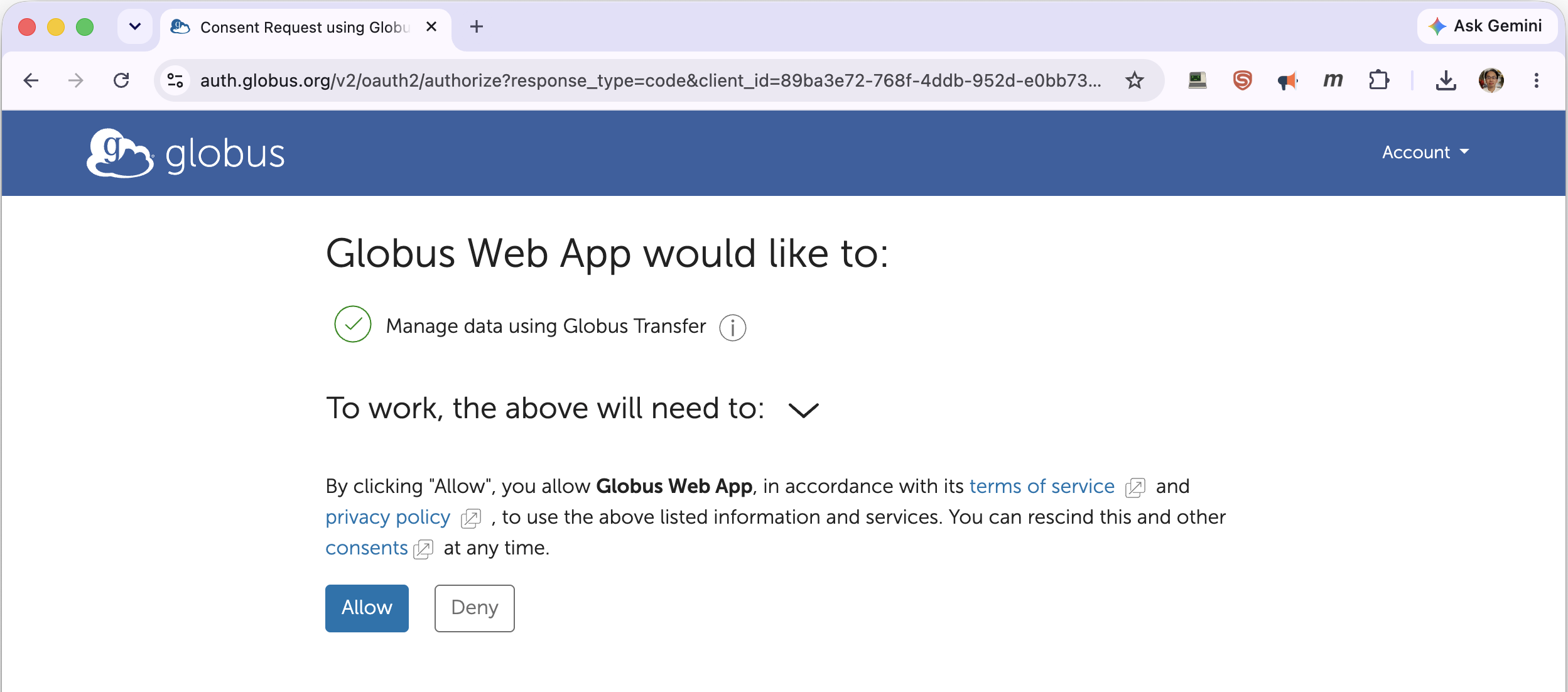Open a new tab with the plus button
Screen dimensions: 1568x692
(477, 26)
